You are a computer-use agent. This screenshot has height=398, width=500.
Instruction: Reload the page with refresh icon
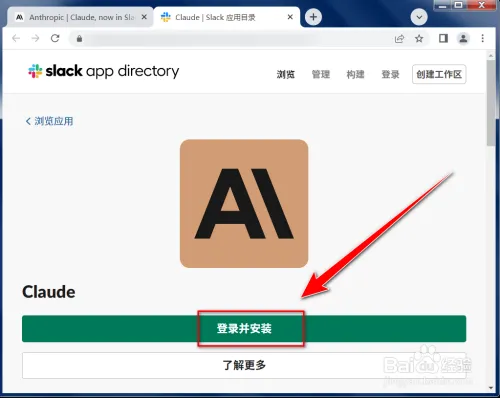55,38
